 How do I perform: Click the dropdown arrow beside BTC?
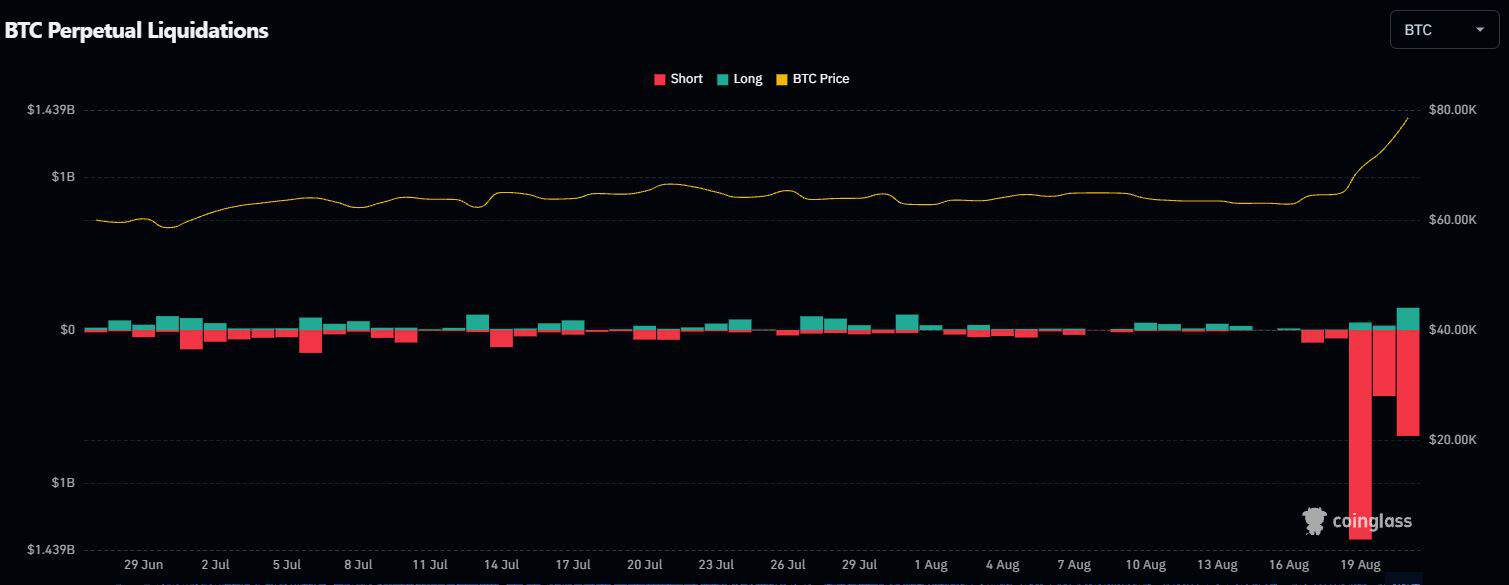click(1479, 30)
